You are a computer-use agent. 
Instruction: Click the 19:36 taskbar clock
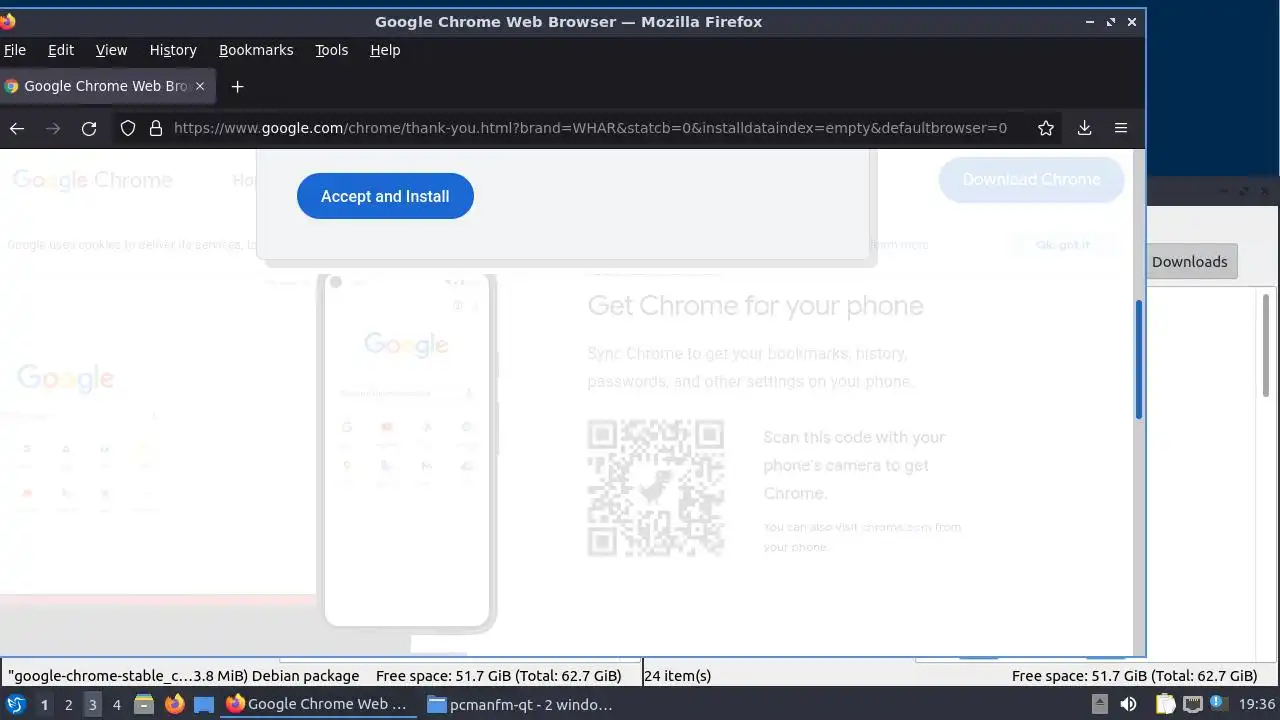(1257, 704)
